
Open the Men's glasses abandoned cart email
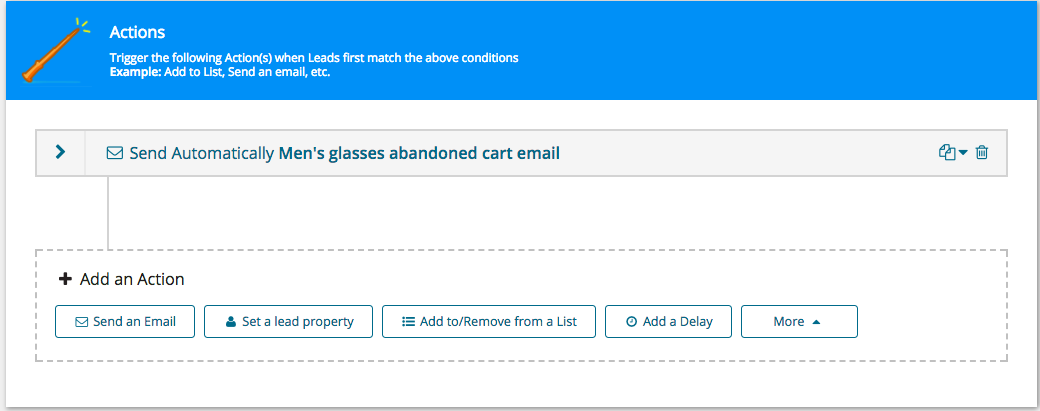[x=418, y=153]
